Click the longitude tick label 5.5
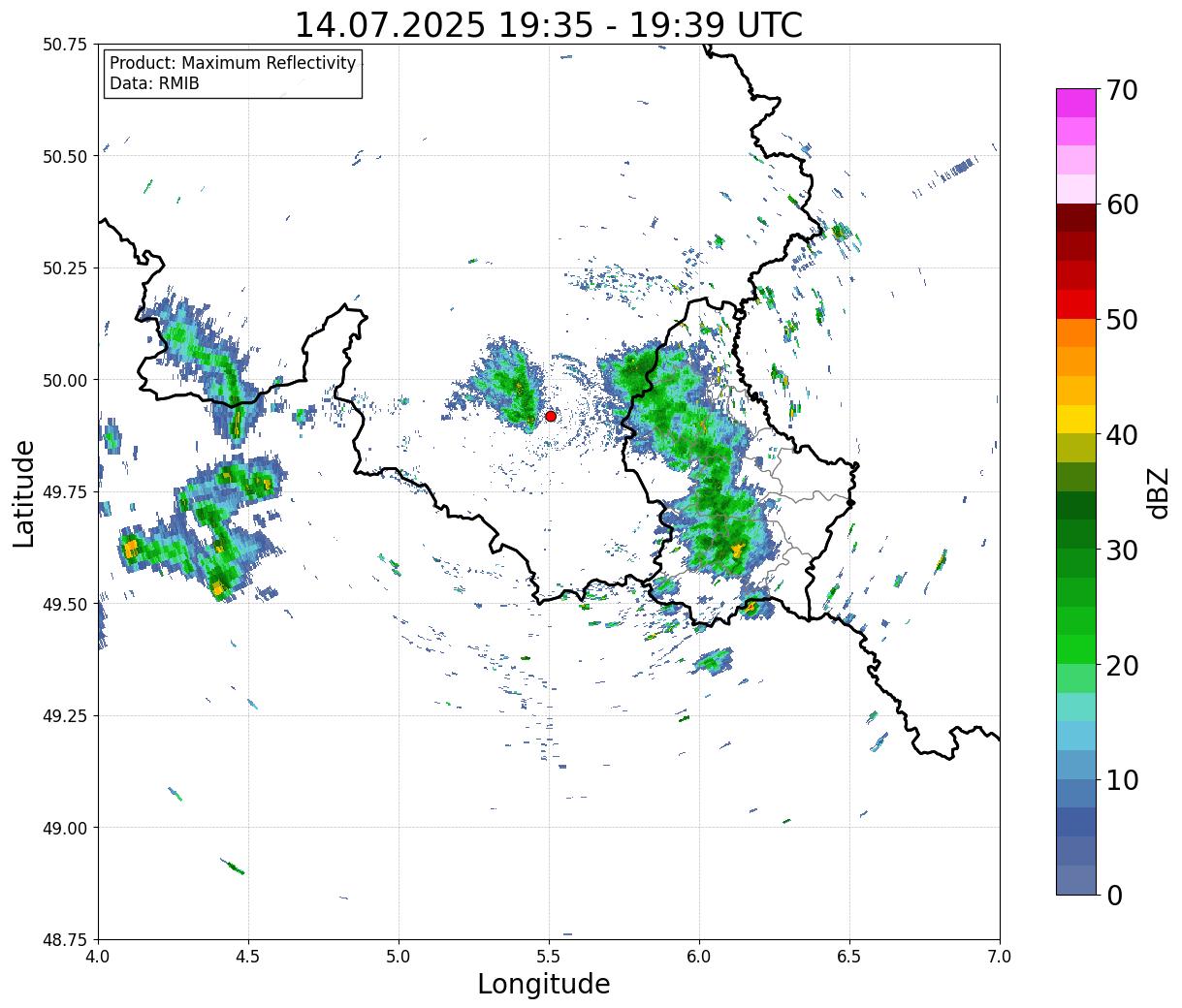This screenshot has height=1008, width=1182. point(549,957)
